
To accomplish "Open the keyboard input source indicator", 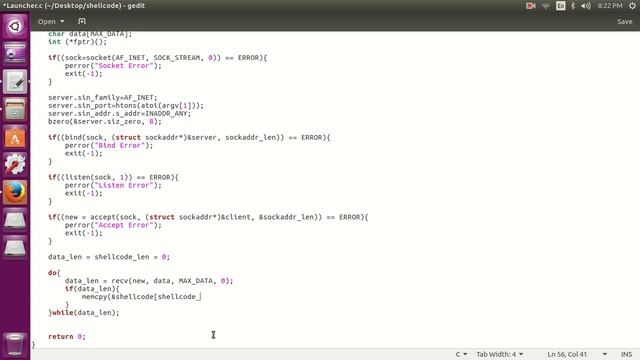I will [x=560, y=6].
